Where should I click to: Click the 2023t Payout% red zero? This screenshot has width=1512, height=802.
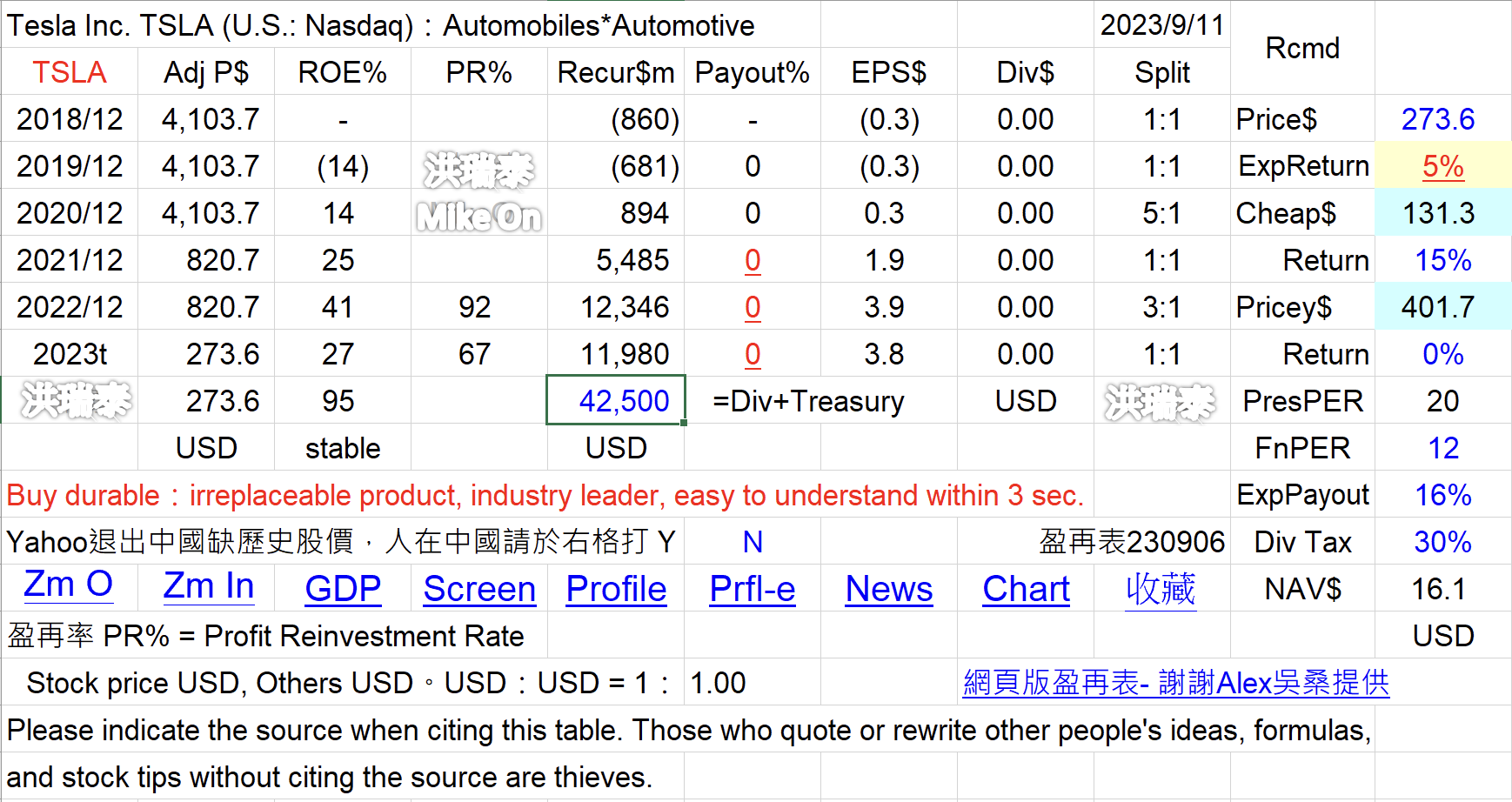tap(753, 354)
